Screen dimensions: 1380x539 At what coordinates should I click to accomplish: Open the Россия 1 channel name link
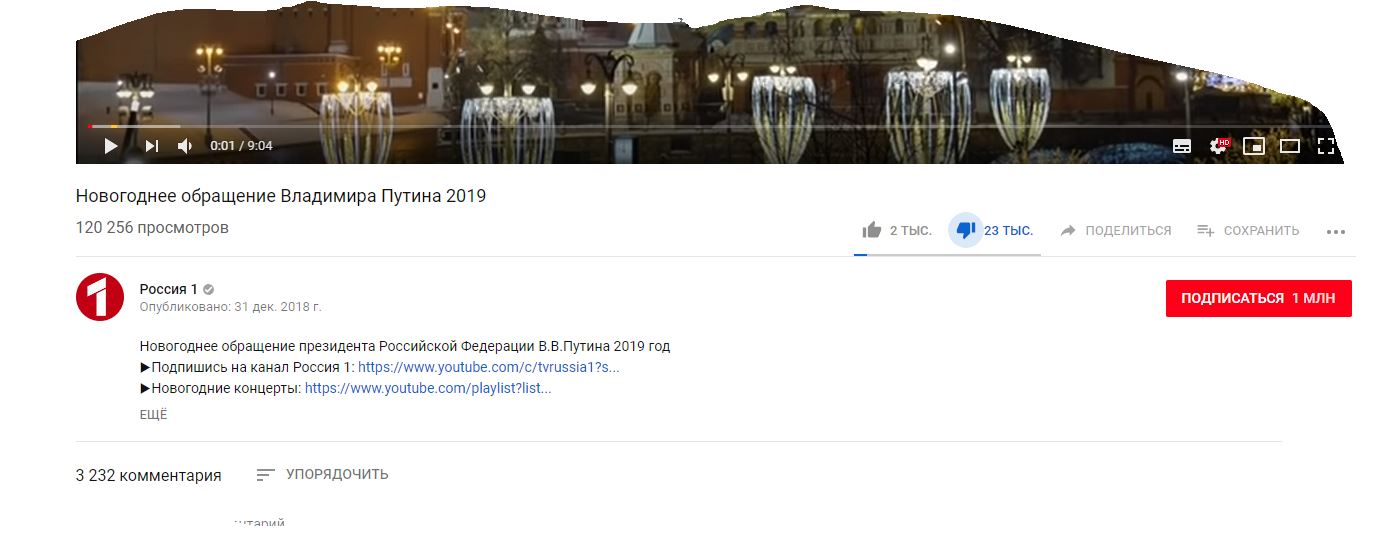(169, 289)
